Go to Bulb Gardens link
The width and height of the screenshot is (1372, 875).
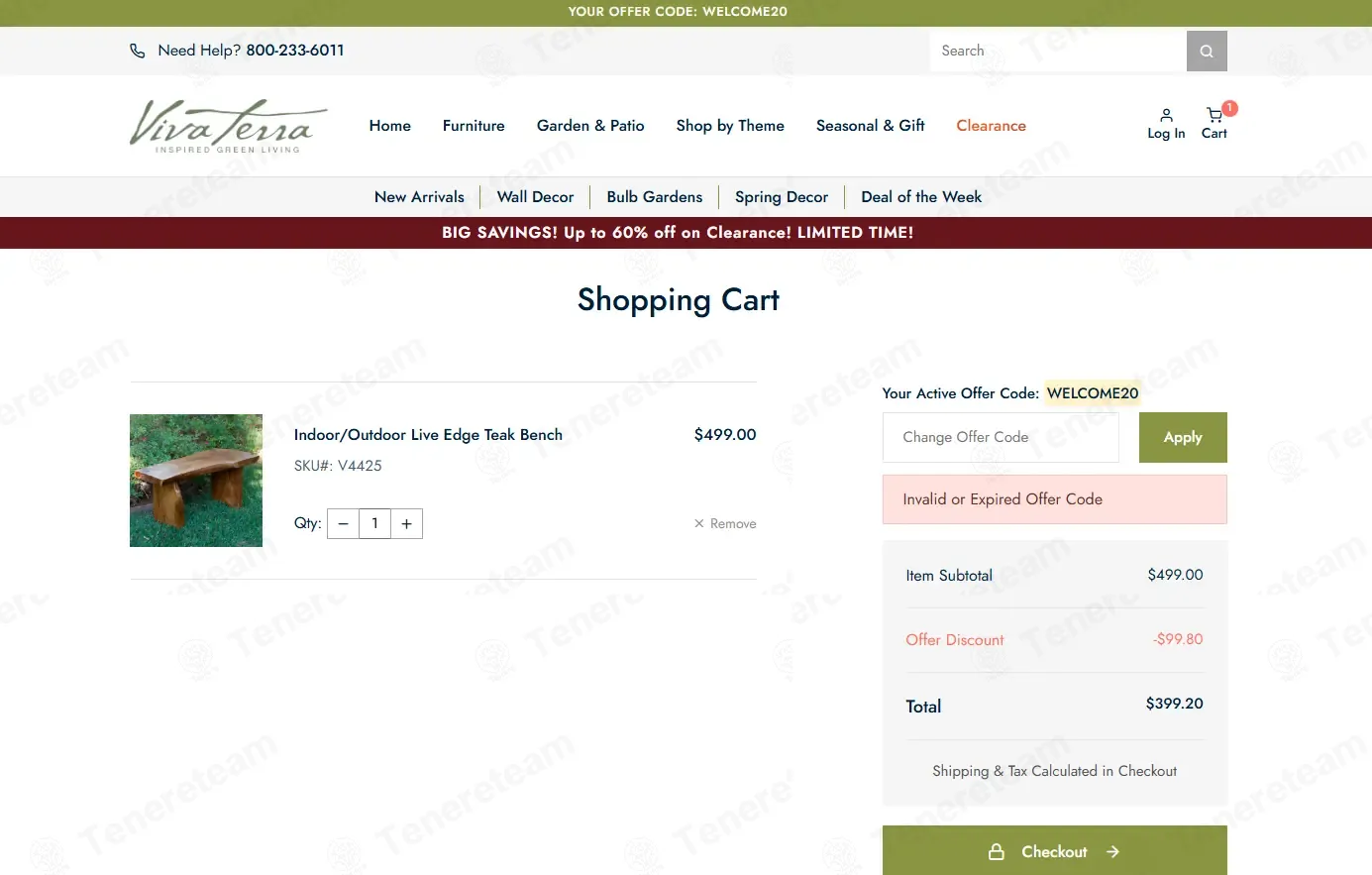[655, 197]
